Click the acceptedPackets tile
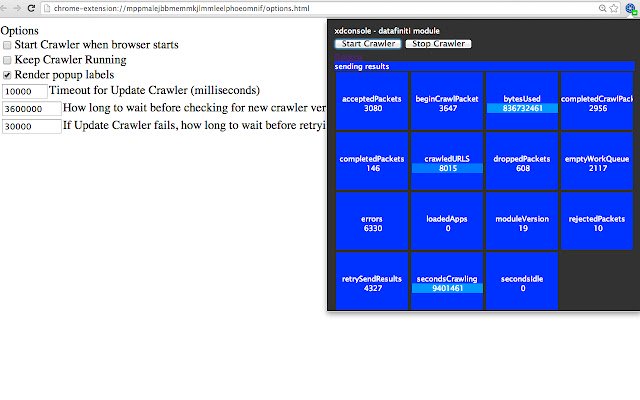Screen dimensions: 640x400 (372, 101)
